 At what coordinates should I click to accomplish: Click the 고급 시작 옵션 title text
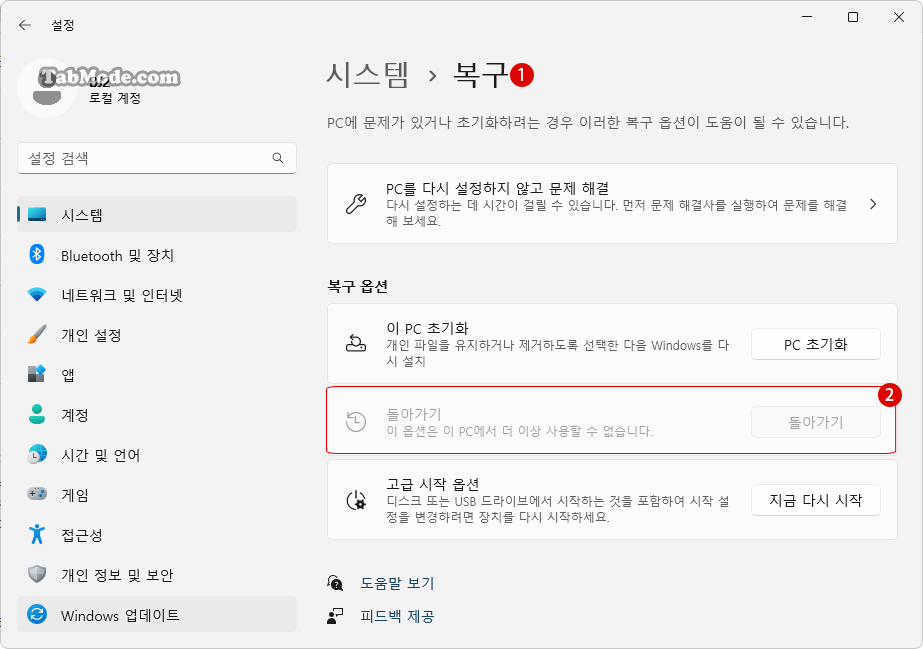[x=433, y=484]
